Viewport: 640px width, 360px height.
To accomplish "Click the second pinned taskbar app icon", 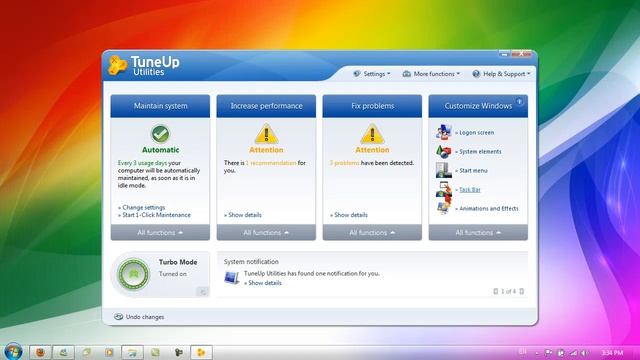I will tap(63, 352).
